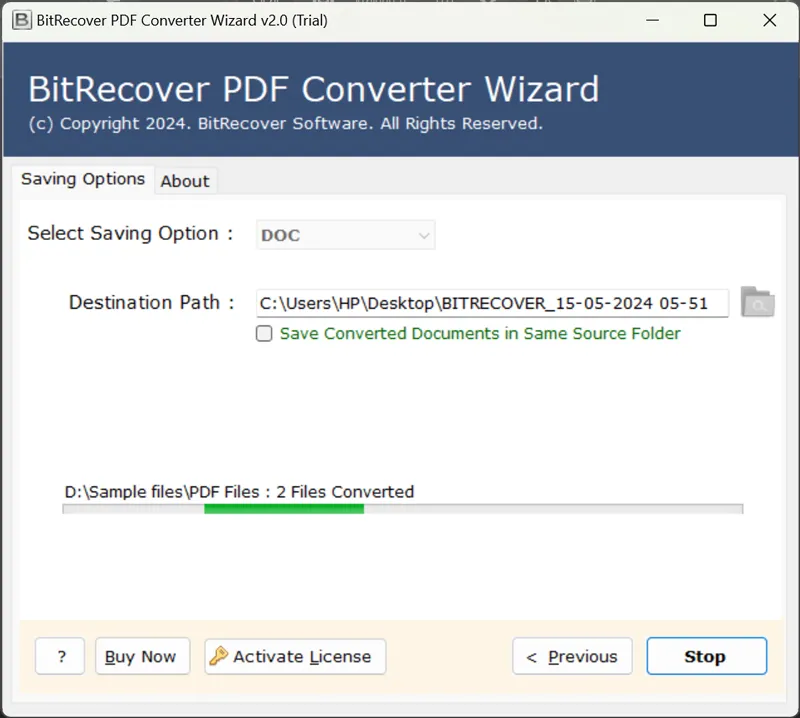The image size is (800, 718).
Task: Open help with the question mark button
Action: 61,656
